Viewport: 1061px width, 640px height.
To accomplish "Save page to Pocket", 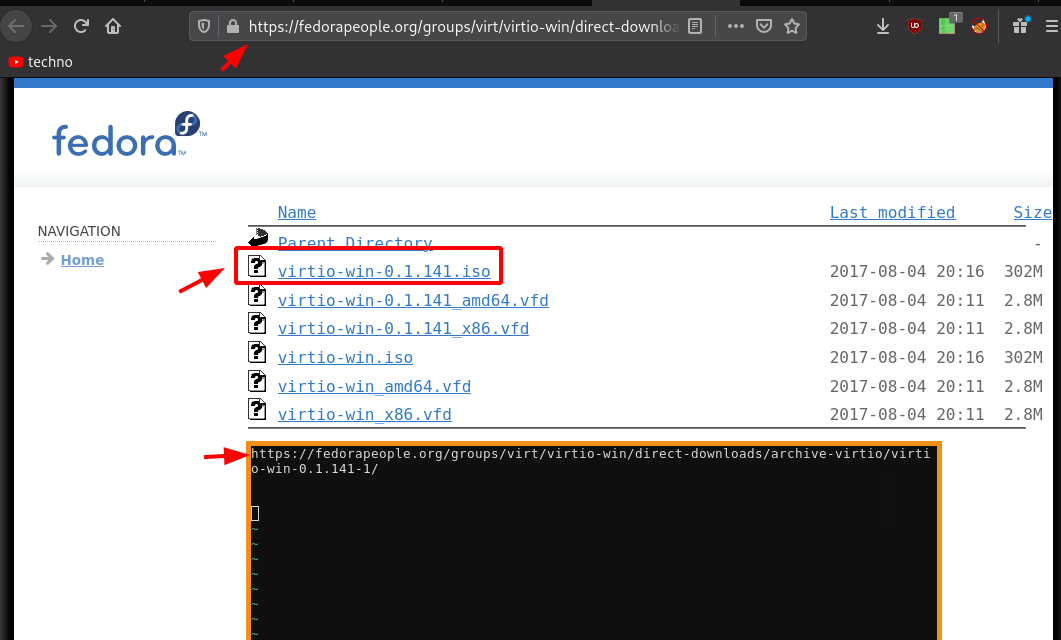I will pyautogui.click(x=764, y=26).
